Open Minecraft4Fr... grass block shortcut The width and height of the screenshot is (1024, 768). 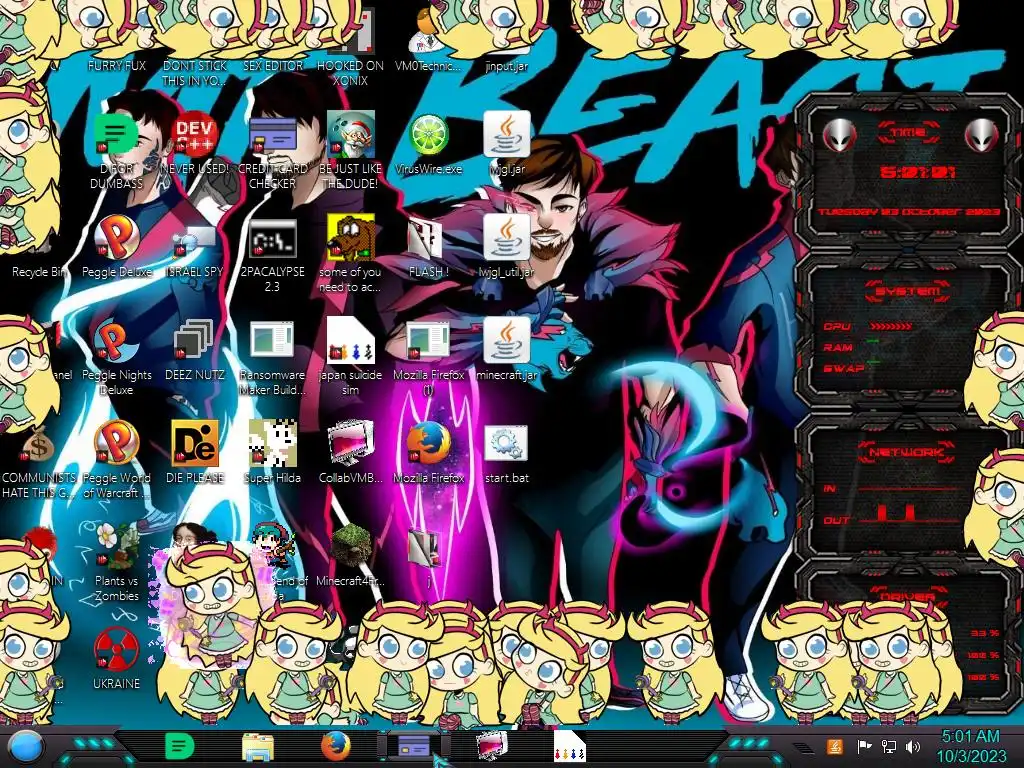[x=351, y=547]
